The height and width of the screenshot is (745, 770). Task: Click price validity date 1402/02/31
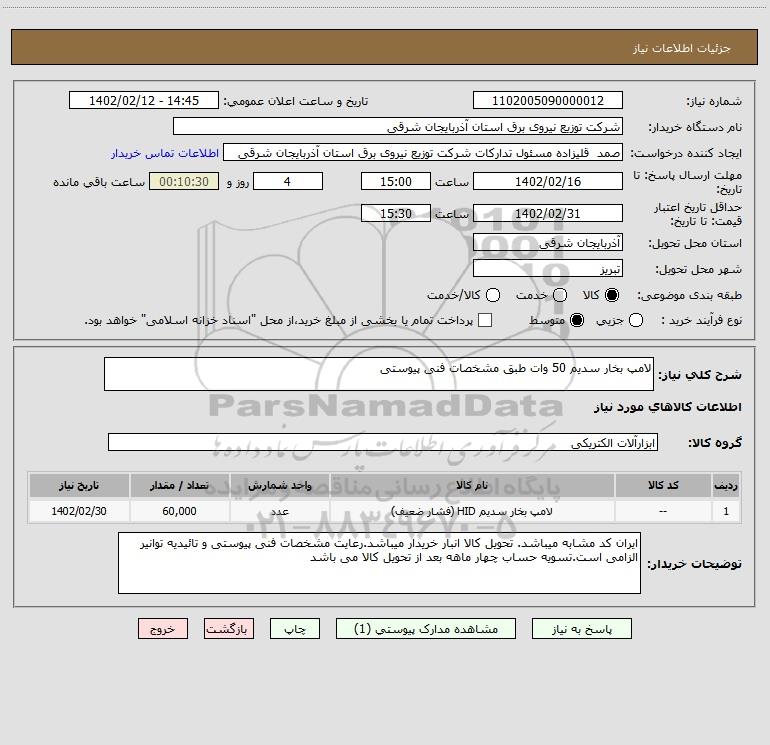548,214
